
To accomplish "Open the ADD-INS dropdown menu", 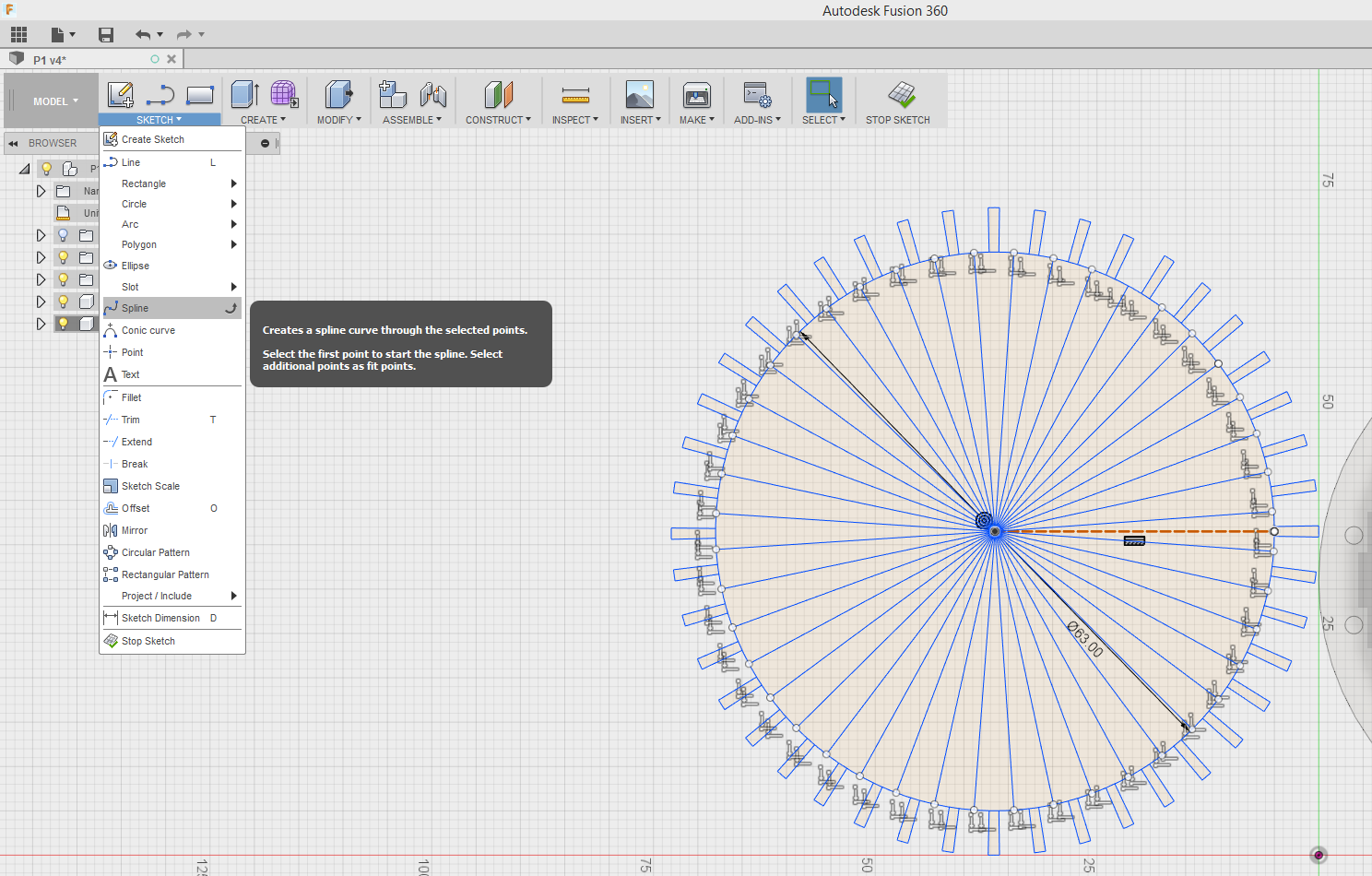I will coord(757,120).
